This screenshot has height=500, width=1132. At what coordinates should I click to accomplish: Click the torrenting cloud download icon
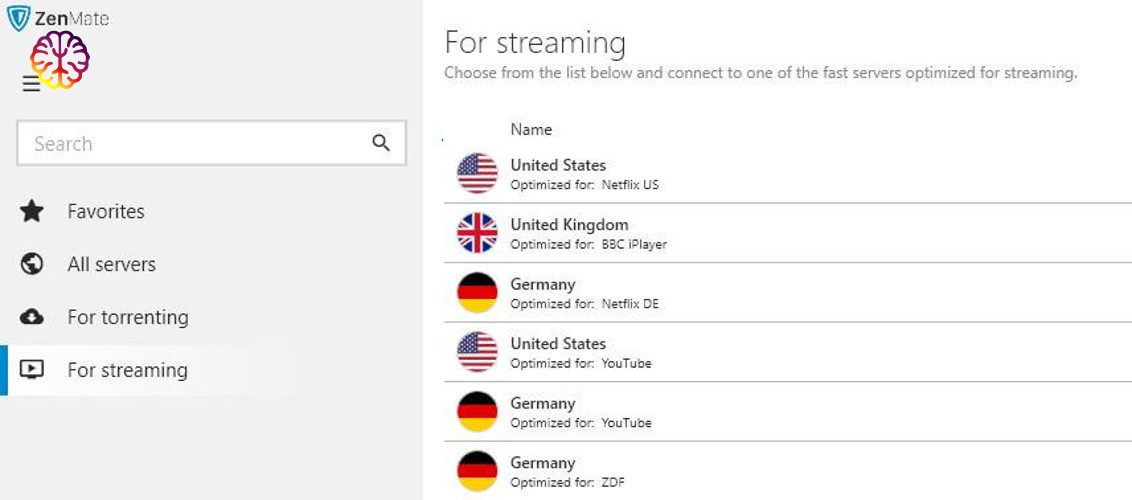(32, 317)
